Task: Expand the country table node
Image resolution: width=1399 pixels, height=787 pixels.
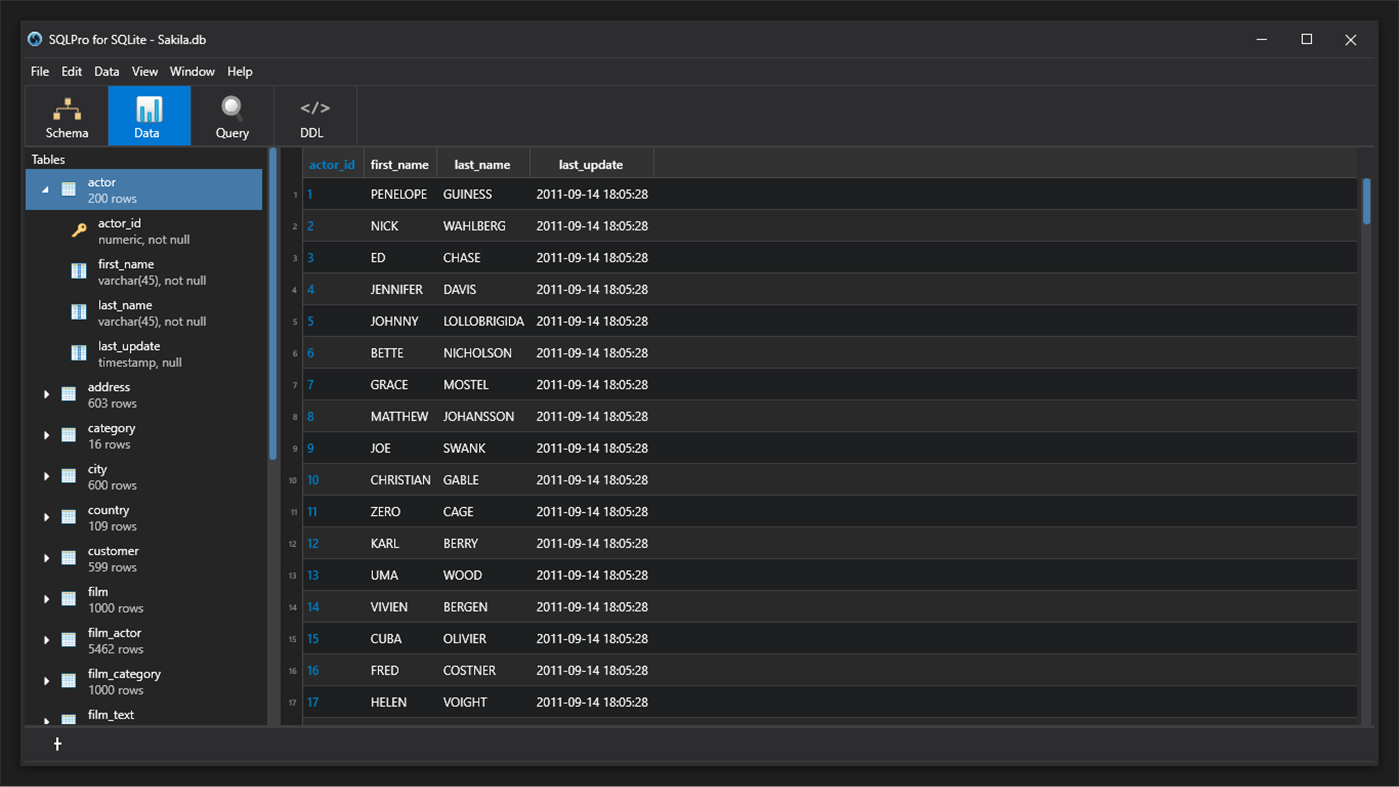Action: (x=46, y=517)
